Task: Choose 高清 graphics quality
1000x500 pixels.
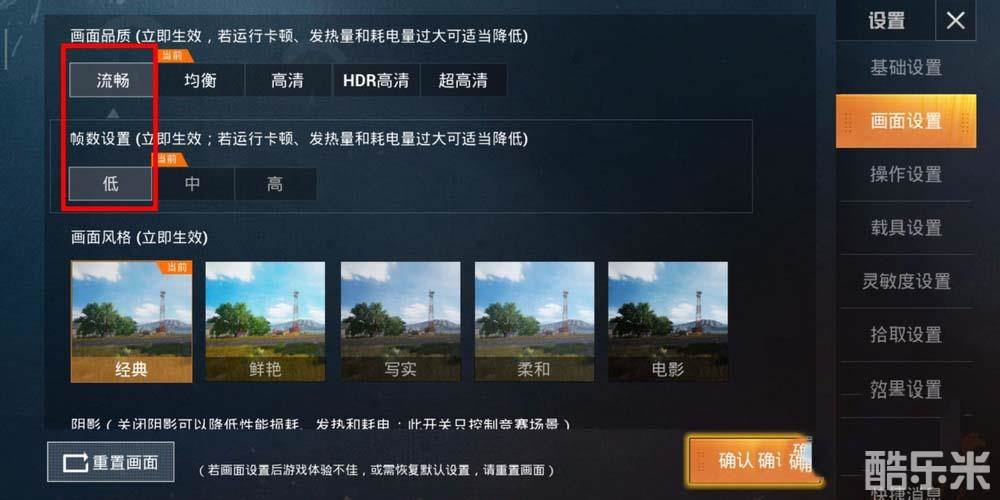Action: click(287, 80)
